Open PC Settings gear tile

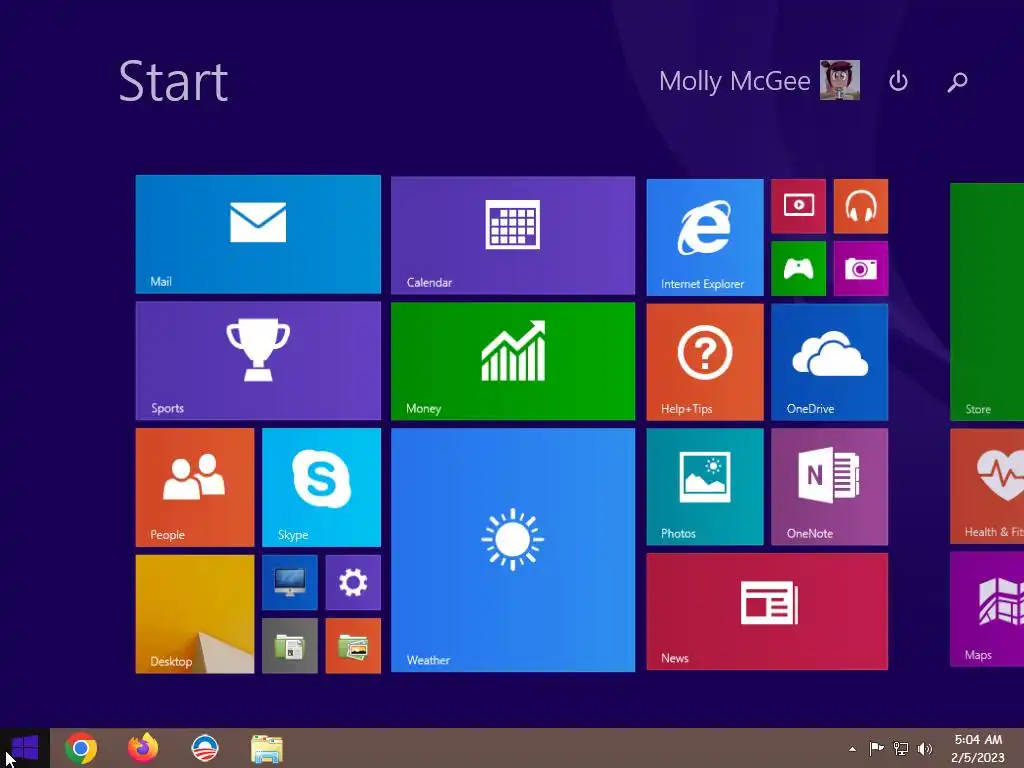353,583
